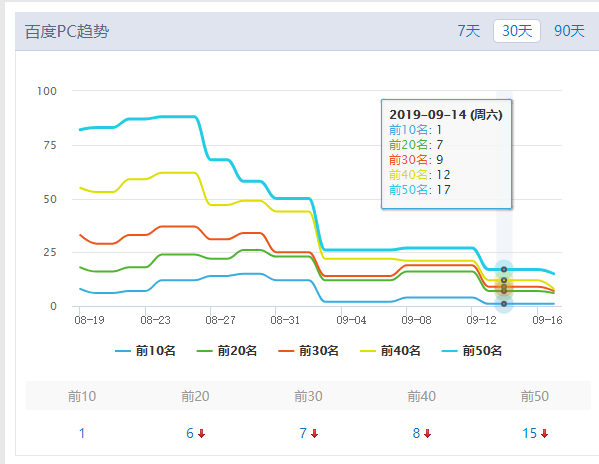The image size is (599, 464).
Task: Open the 前30 keyword count 7
Action: tap(303, 433)
